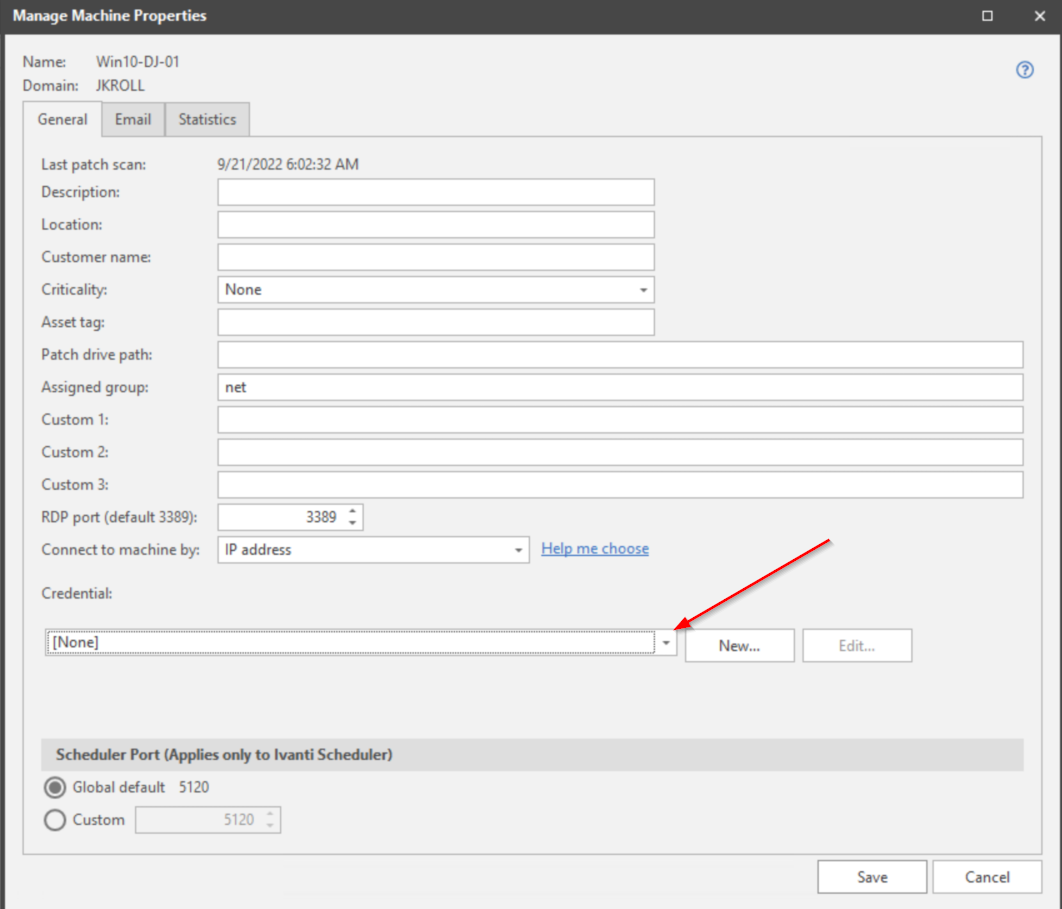The image size is (1062, 909).
Task: Open the Credential dropdown showing [None]
Action: click(x=666, y=642)
